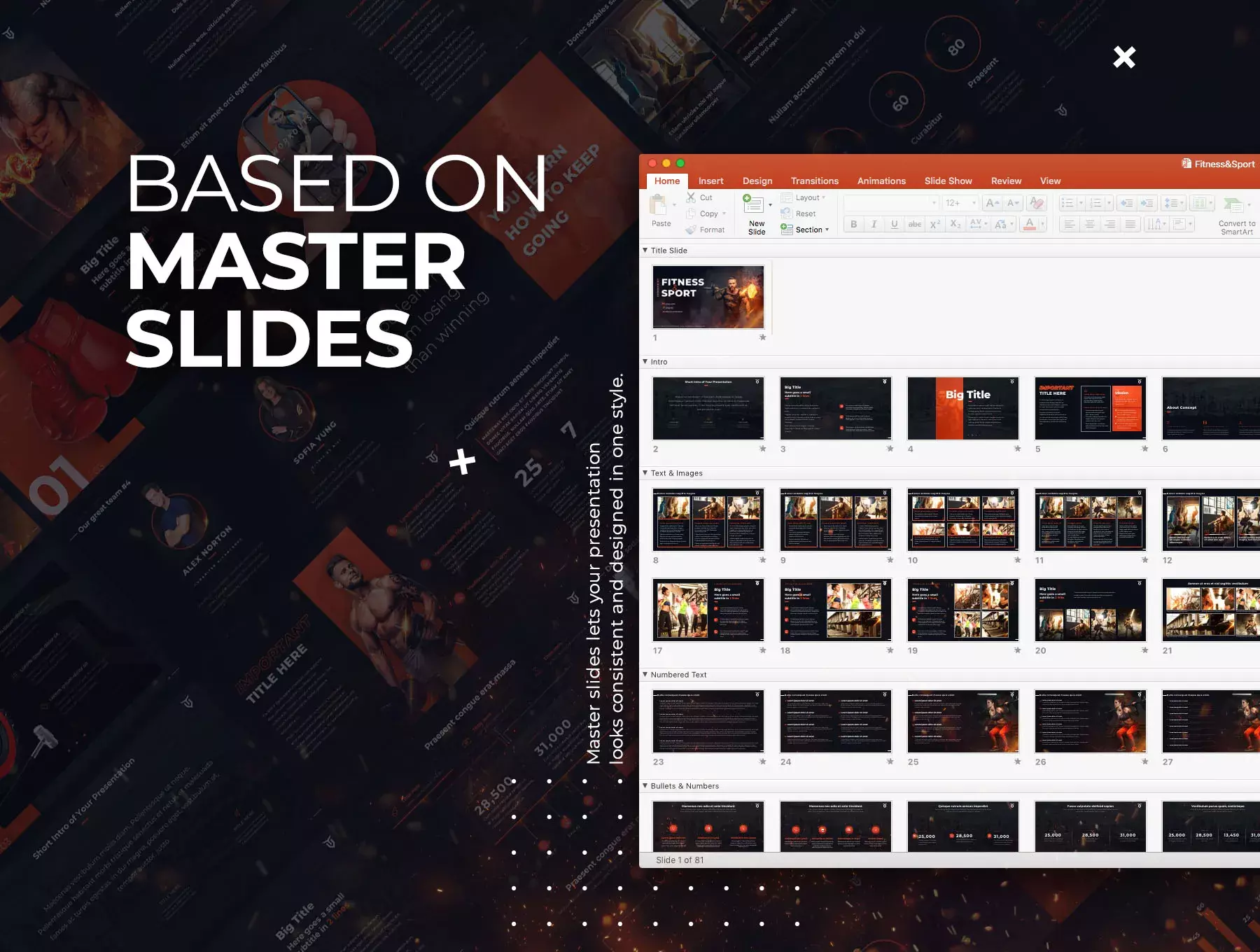The width and height of the screenshot is (1260, 952).
Task: Close overlay with white X
Action: tap(1124, 57)
